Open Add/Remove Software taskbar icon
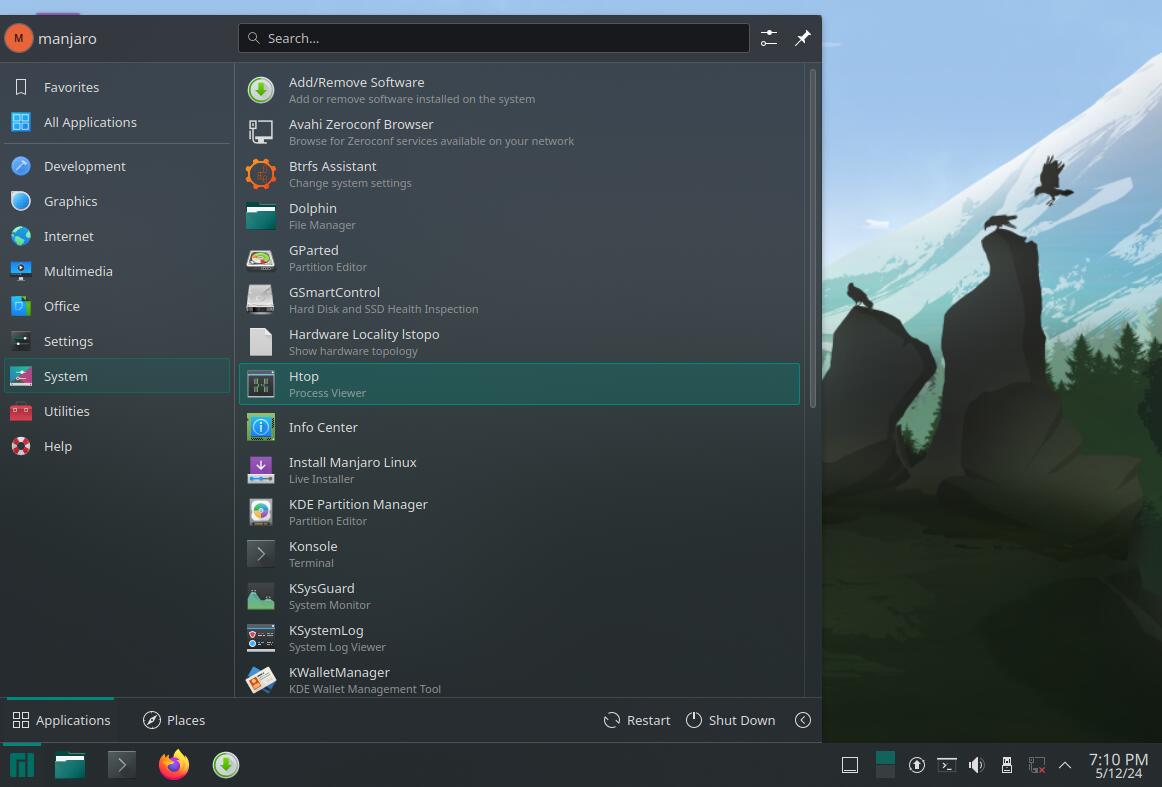This screenshot has width=1162, height=787. 226,765
